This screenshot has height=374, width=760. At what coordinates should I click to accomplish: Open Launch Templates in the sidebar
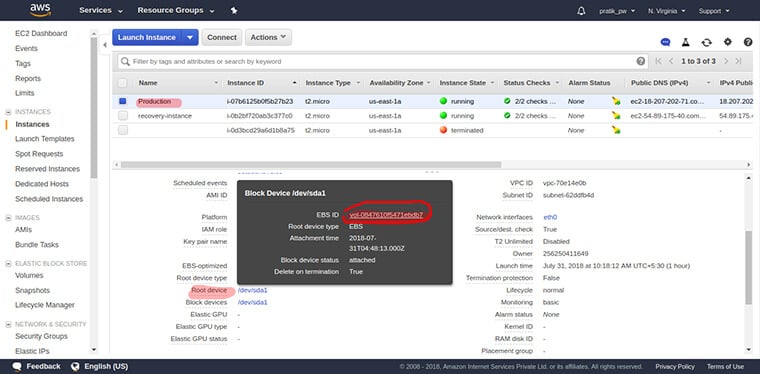[45, 139]
